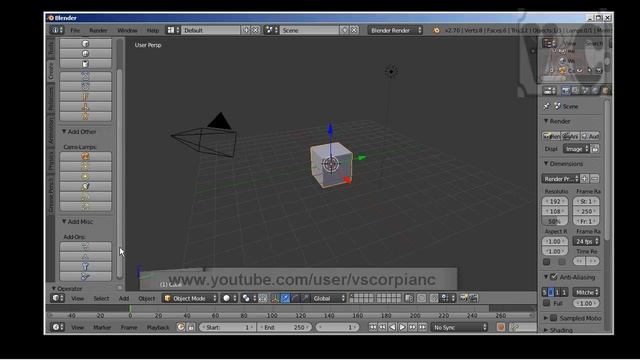Image resolution: width=640 pixels, height=360 pixels.
Task: Select the translate manipulator arrow icon
Action: [285, 298]
